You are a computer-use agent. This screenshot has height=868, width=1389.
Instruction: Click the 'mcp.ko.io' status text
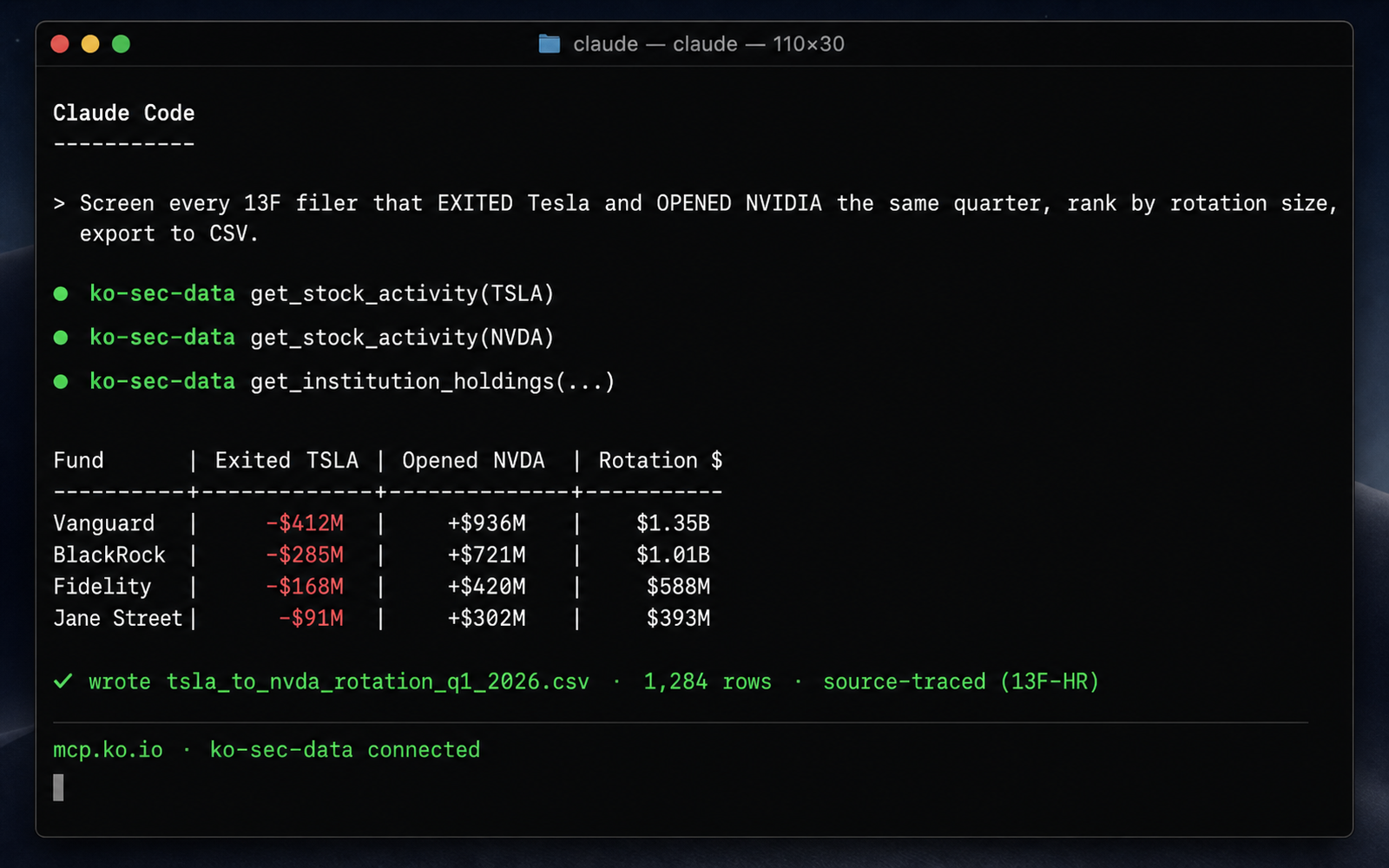tap(108, 750)
